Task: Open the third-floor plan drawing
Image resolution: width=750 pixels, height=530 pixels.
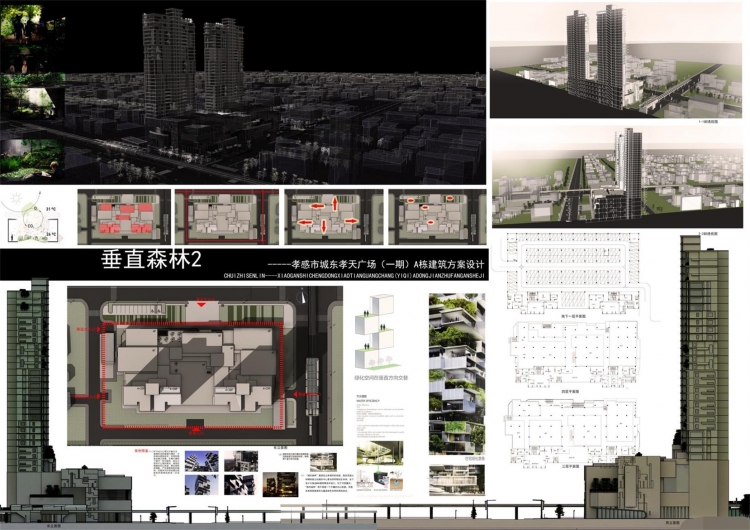Action: pos(572,431)
